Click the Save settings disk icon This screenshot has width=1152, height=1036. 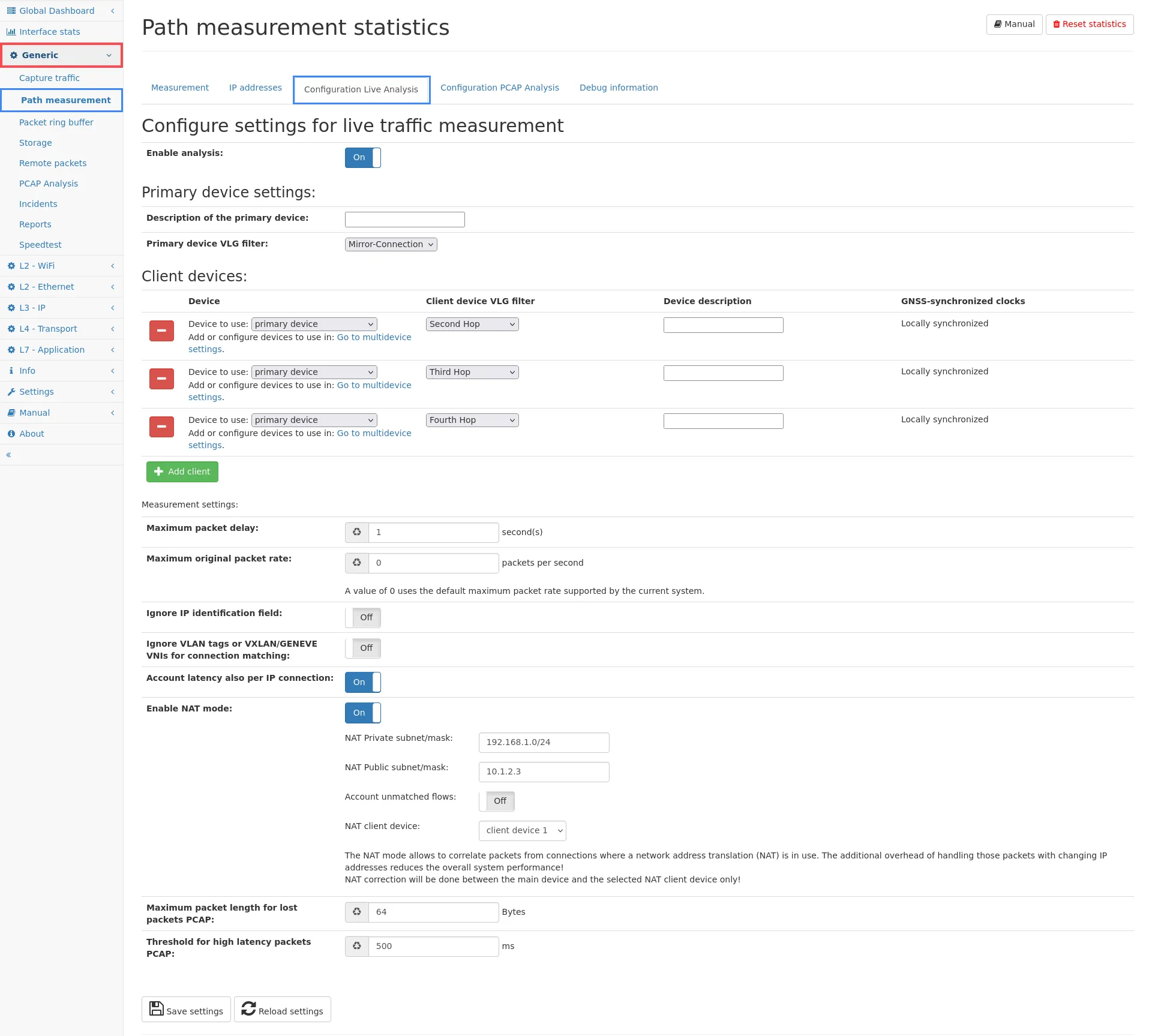tap(157, 1008)
